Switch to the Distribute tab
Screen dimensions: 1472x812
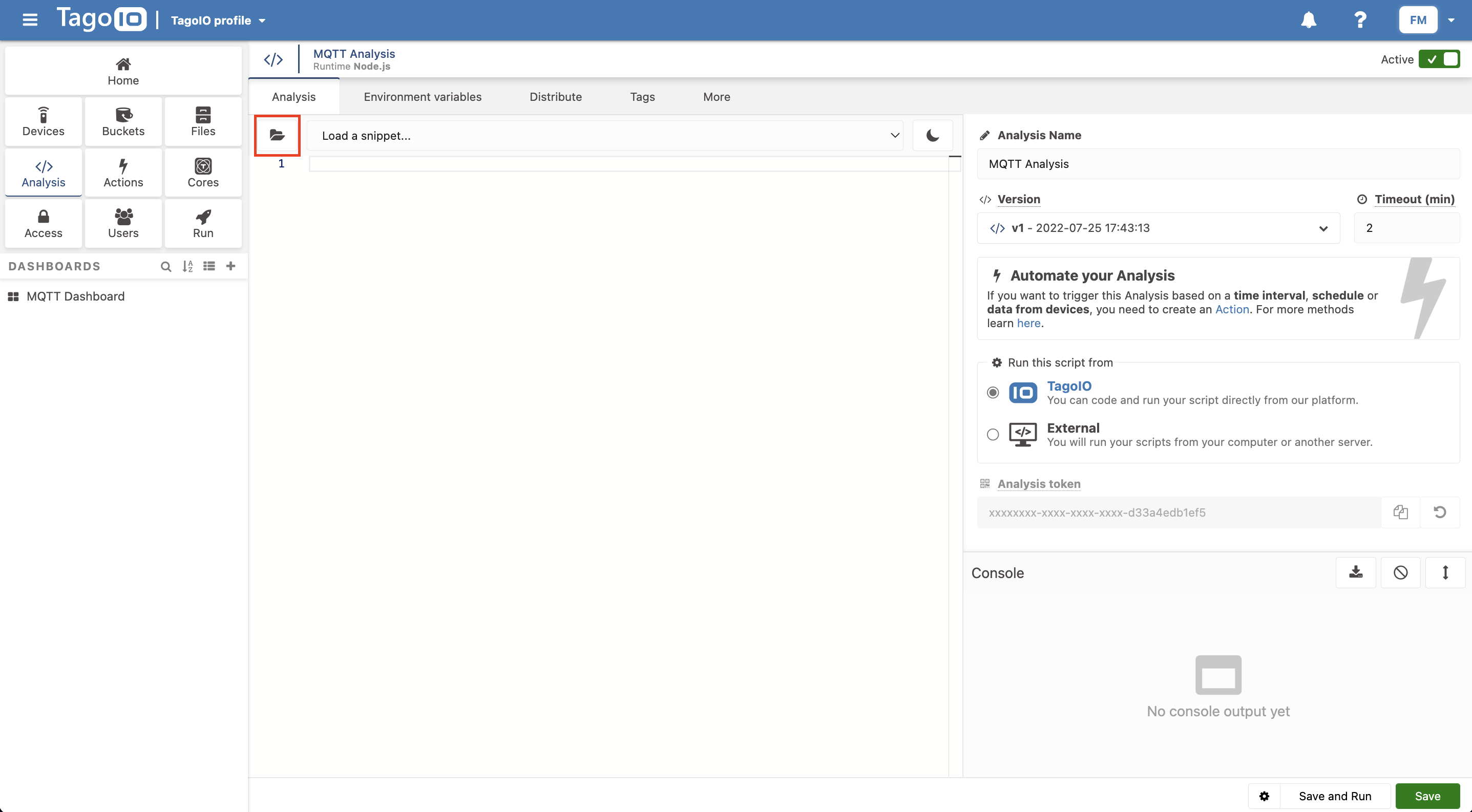click(555, 96)
